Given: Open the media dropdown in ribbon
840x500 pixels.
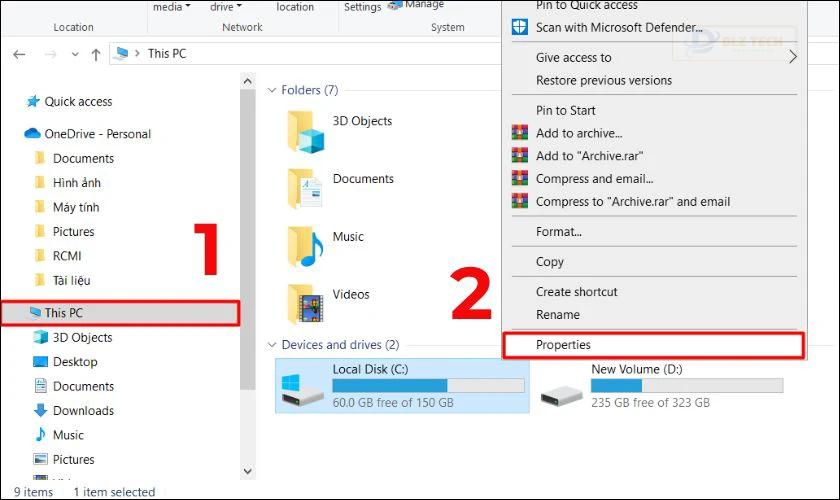Looking at the screenshot, I should (171, 7).
